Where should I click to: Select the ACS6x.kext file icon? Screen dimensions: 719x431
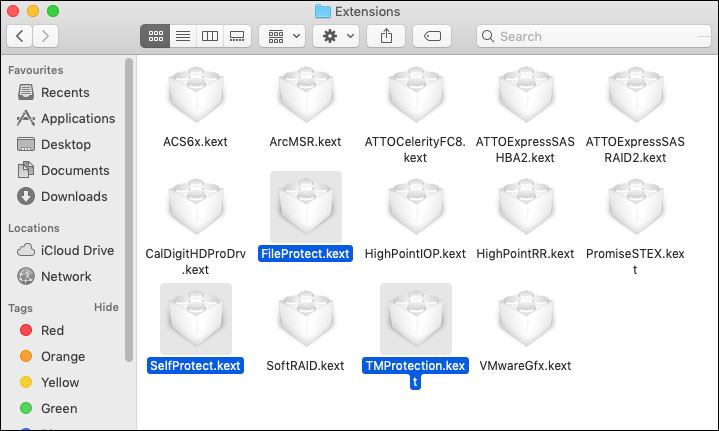pyautogui.click(x=196, y=94)
